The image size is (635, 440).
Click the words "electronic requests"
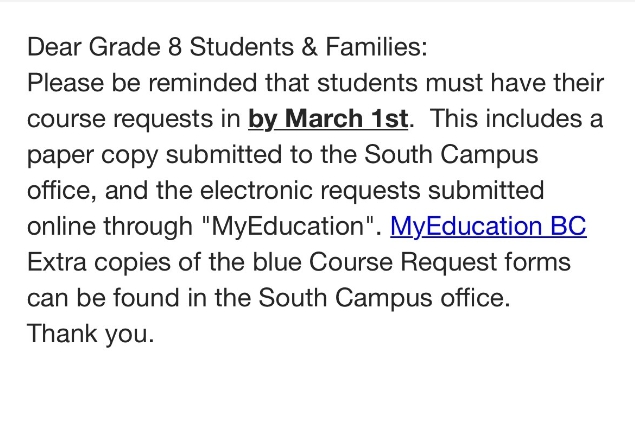pyautogui.click(x=310, y=190)
